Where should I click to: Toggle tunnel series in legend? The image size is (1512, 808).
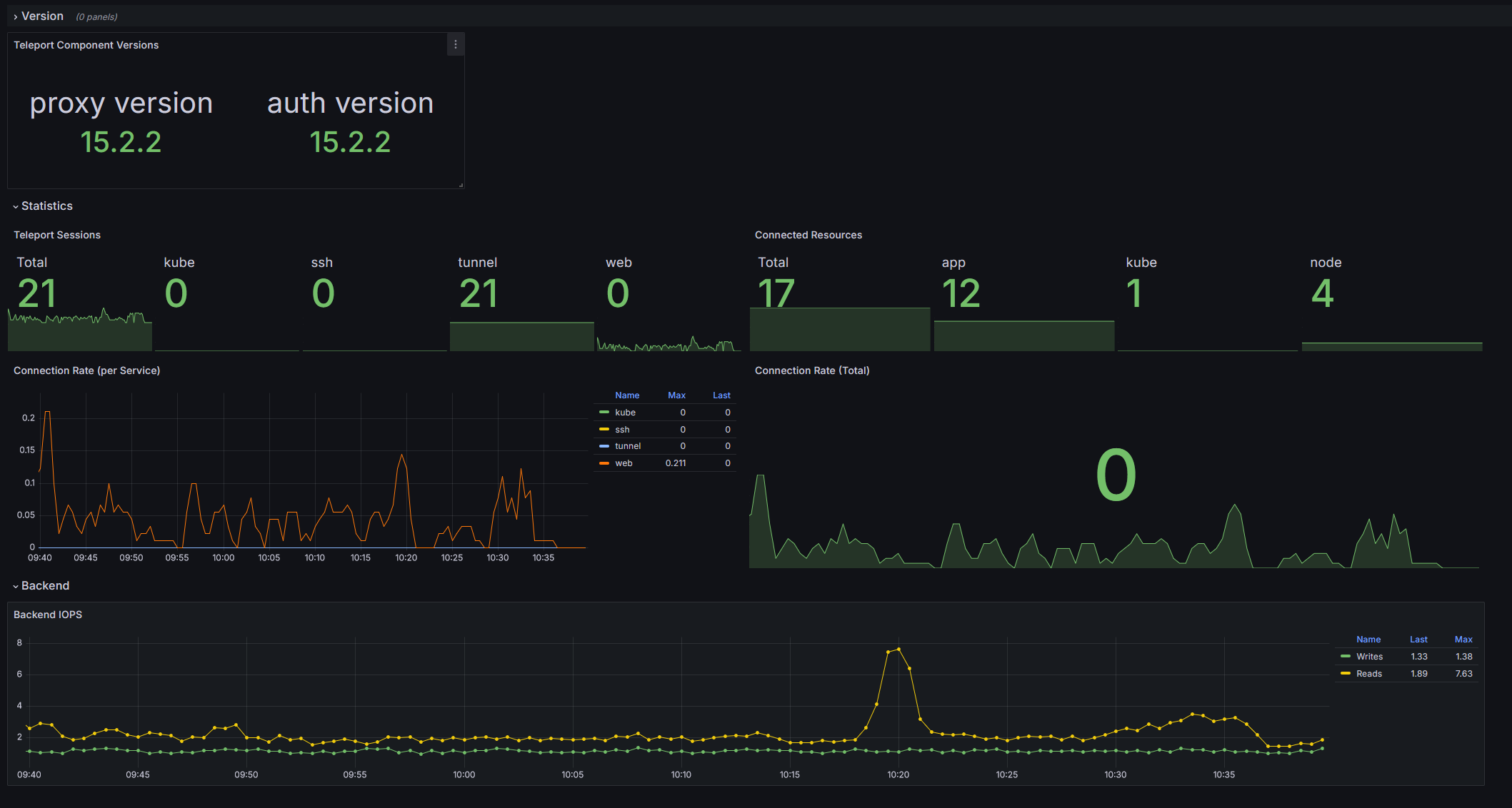(x=628, y=446)
